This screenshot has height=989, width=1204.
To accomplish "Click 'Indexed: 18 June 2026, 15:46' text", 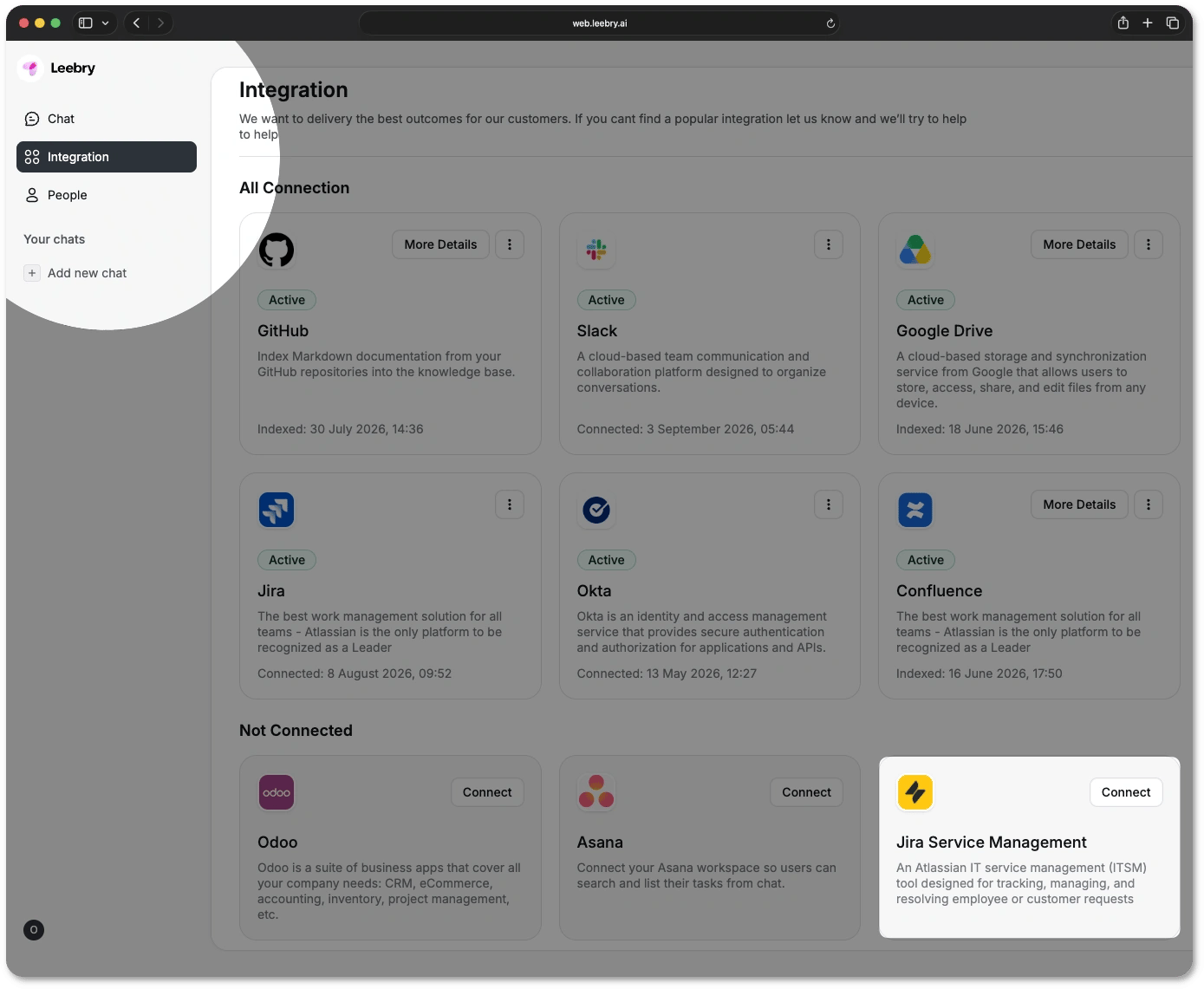I will 979,429.
